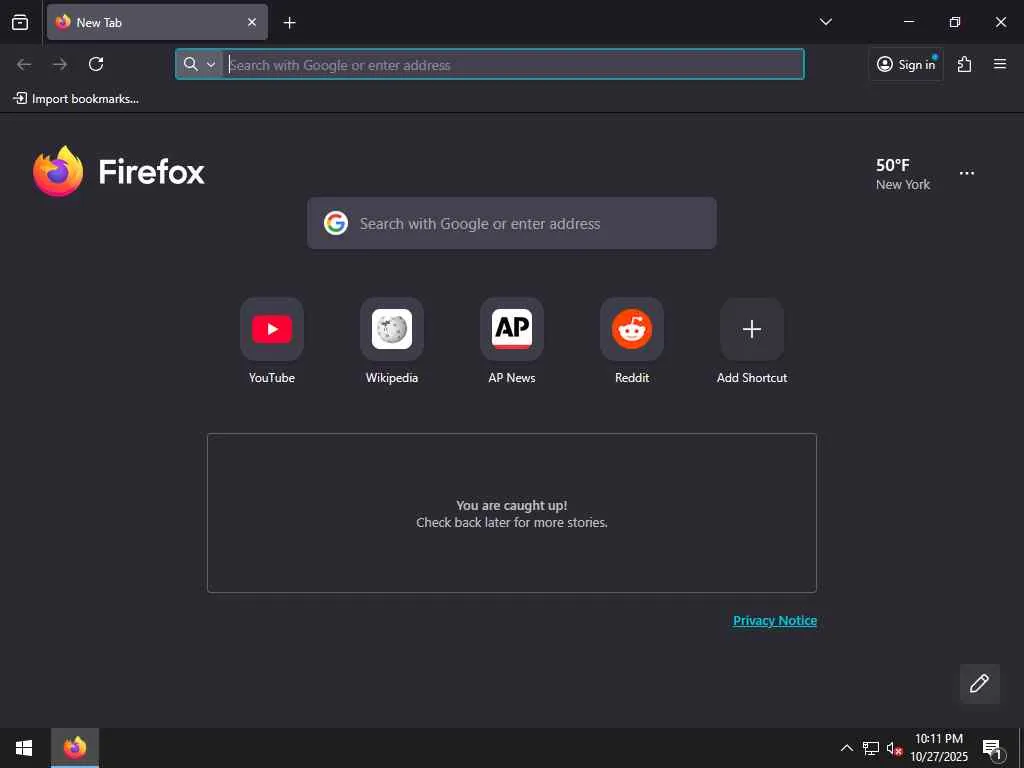Click the pencil customize page icon
1024x768 pixels.
point(980,684)
